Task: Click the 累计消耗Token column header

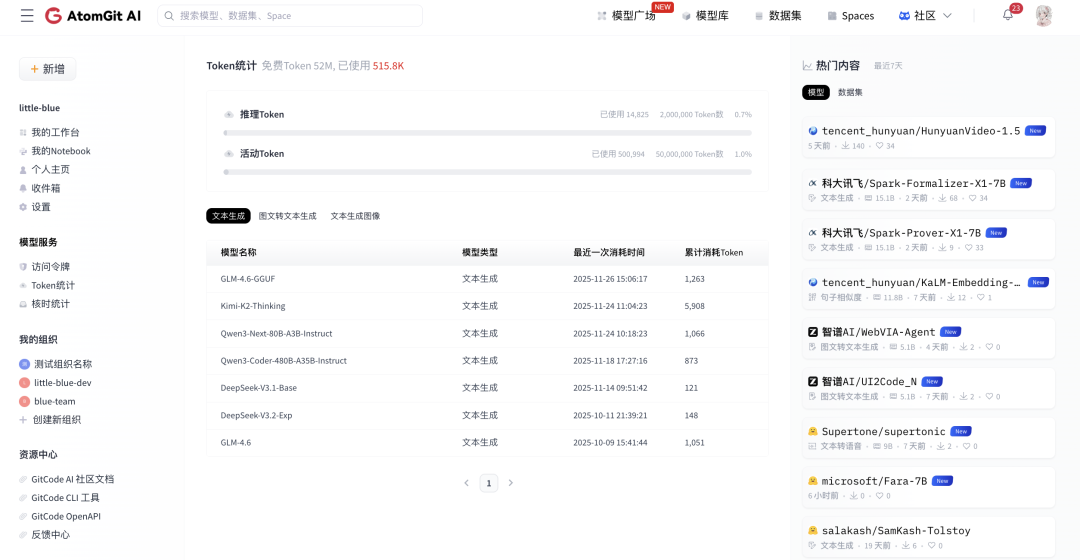Action: point(714,252)
